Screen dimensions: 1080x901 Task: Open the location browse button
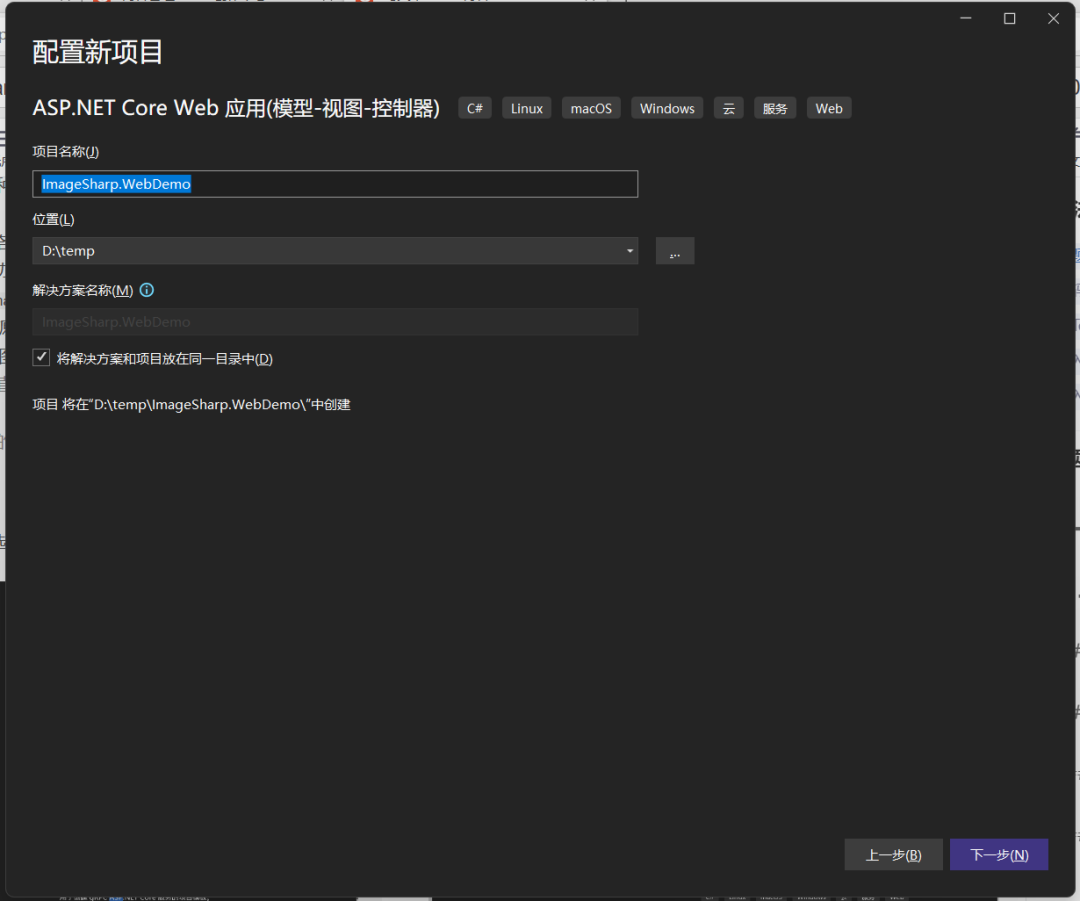pos(674,251)
